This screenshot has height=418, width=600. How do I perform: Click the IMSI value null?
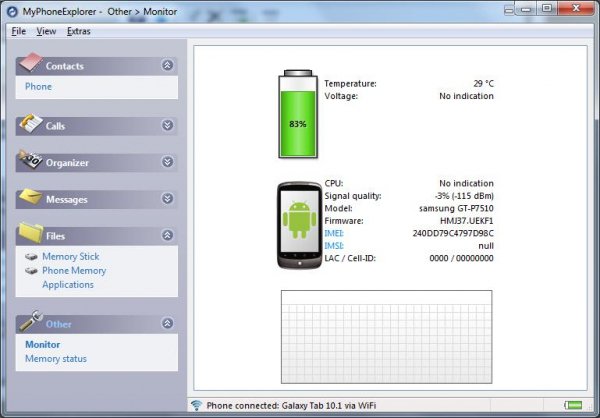(486, 246)
